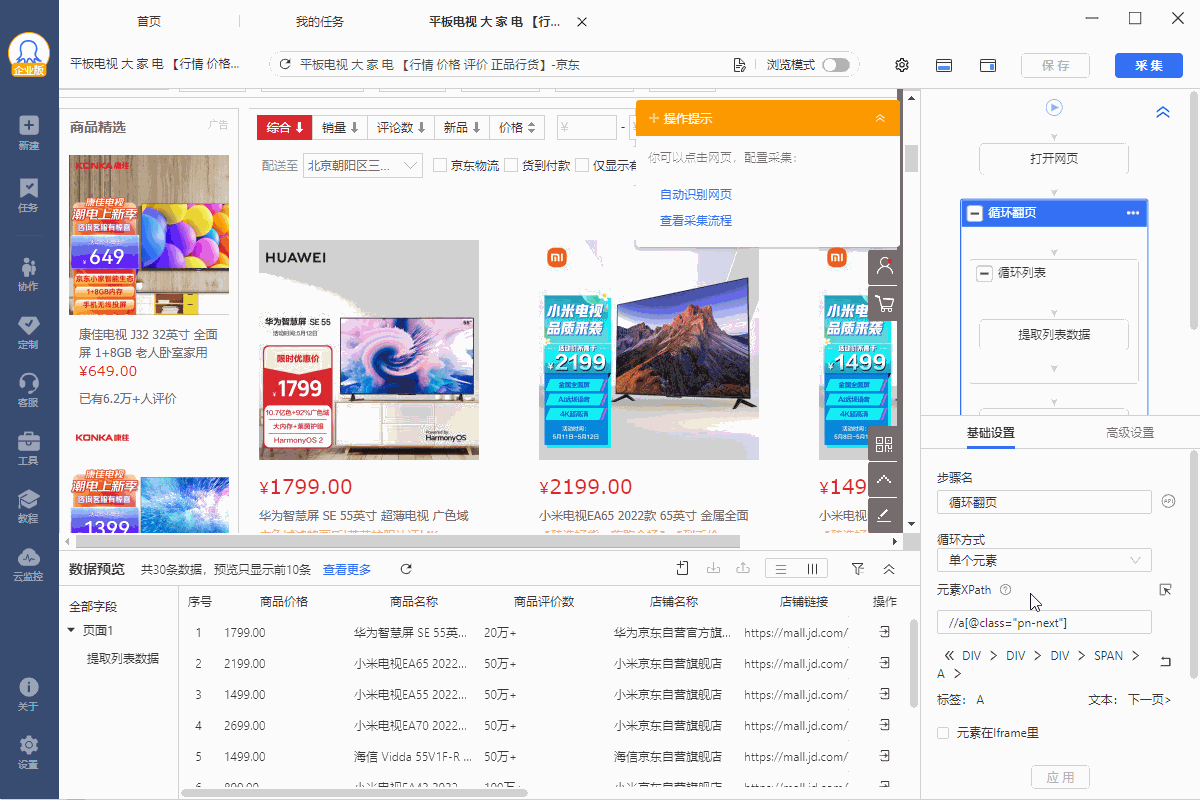Switch to the 首页 tab
This screenshot has height=800, width=1200.
[x=148, y=21]
